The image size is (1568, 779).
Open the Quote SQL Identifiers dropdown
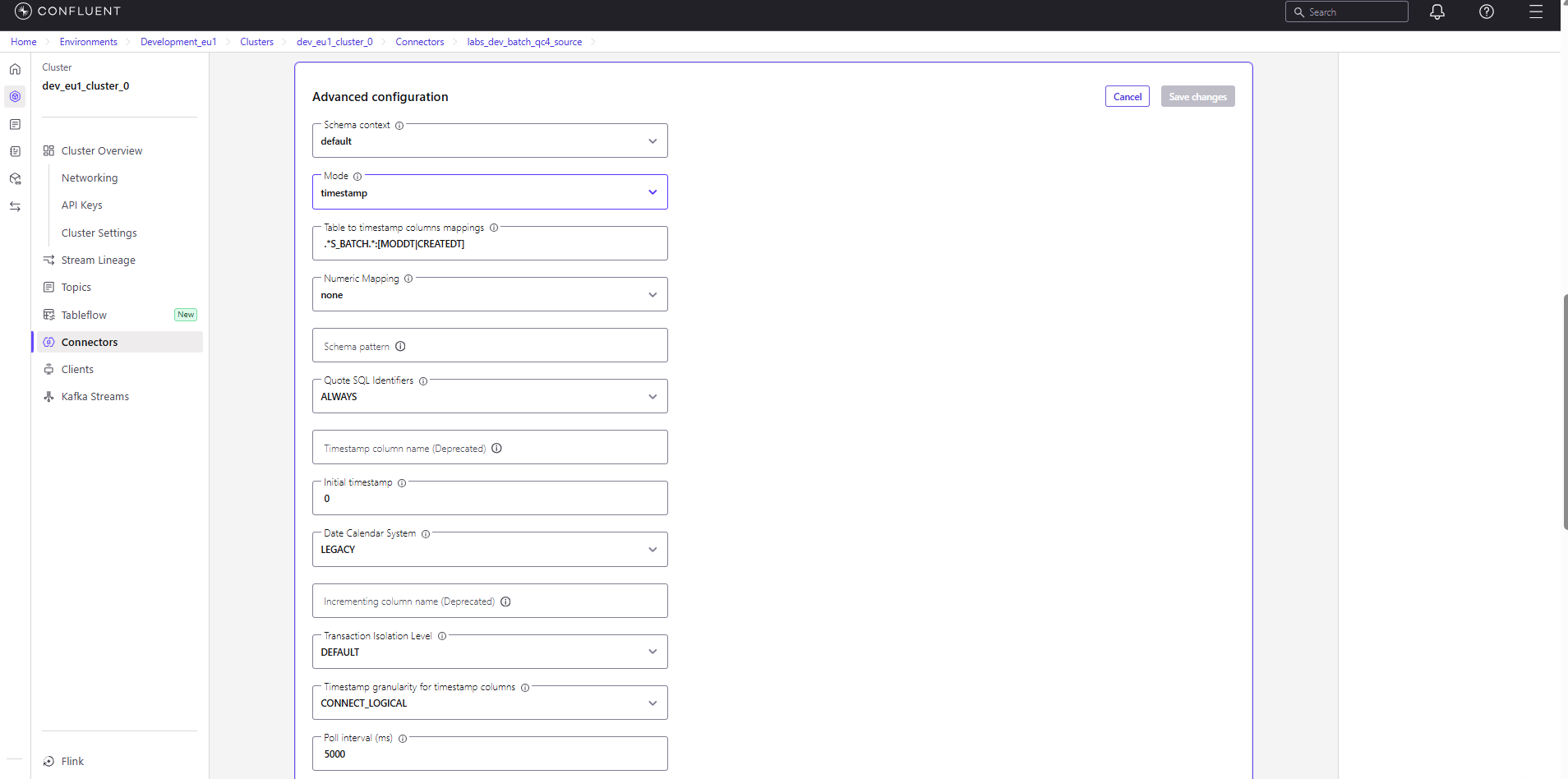(490, 396)
